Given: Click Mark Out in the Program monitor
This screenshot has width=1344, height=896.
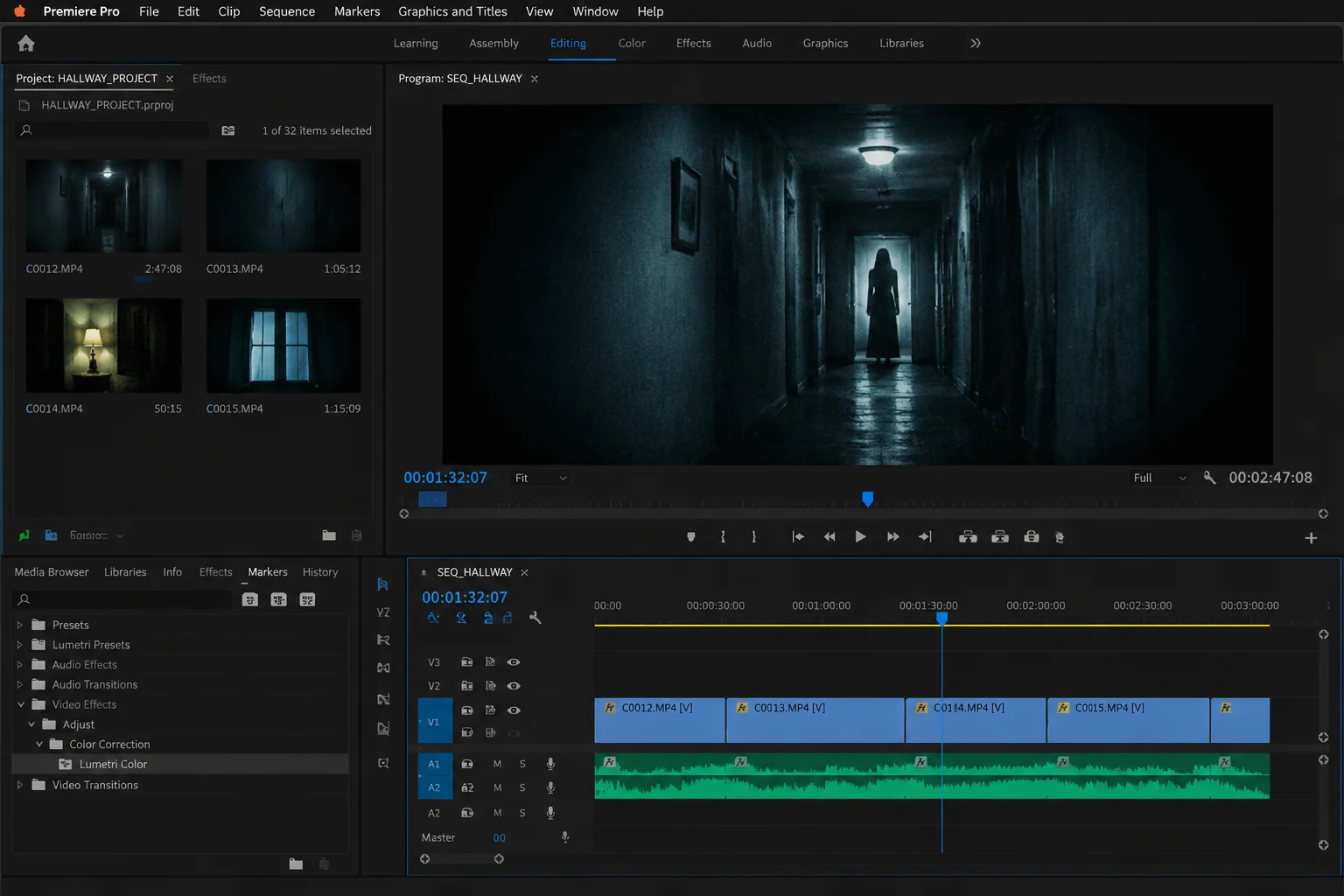Looking at the screenshot, I should click(753, 536).
